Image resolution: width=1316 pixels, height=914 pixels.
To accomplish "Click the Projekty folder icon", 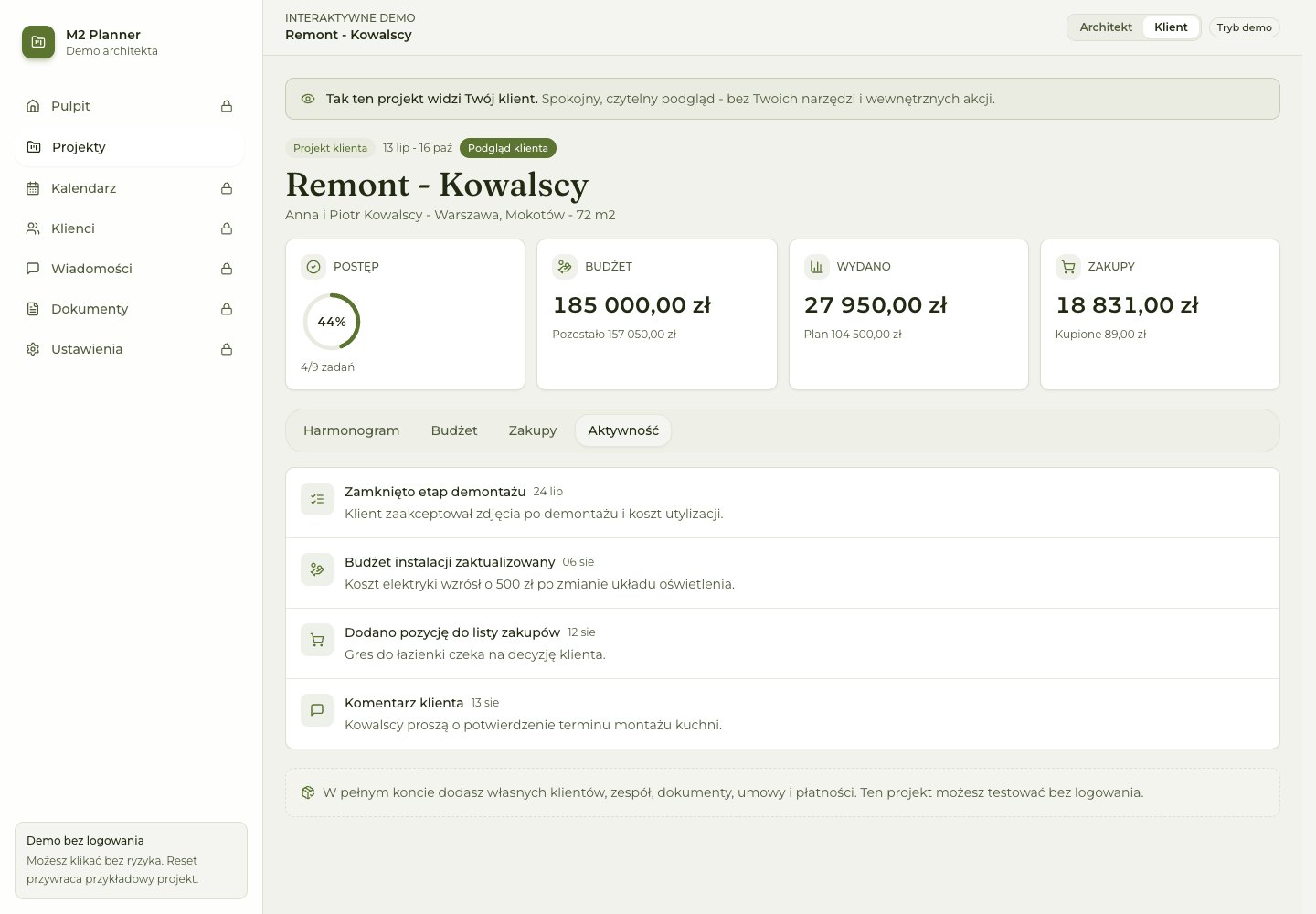I will click(34, 147).
